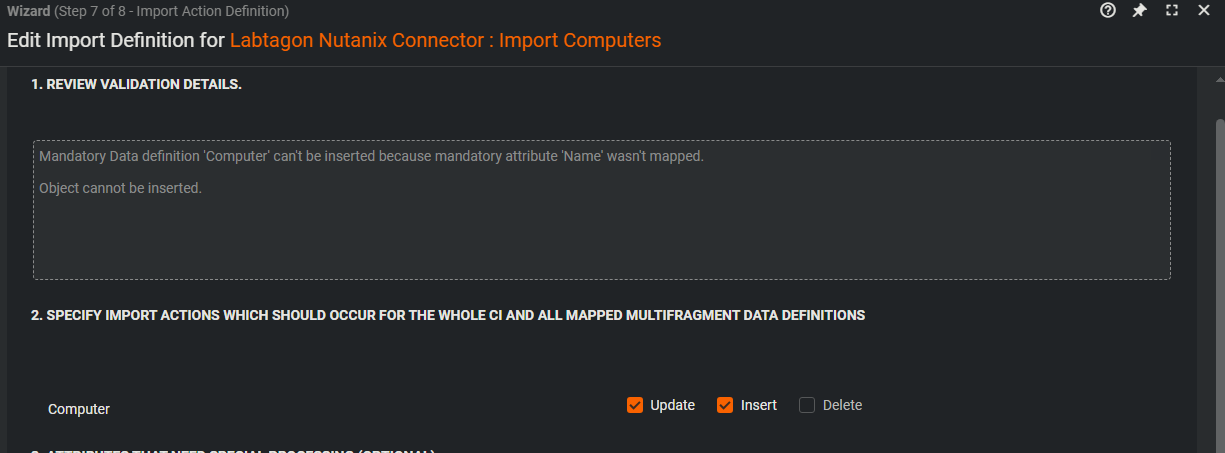Viewport: 1225px width, 453px height.
Task: Click the 'Object cannot be inserted' message
Action: click(x=120, y=187)
